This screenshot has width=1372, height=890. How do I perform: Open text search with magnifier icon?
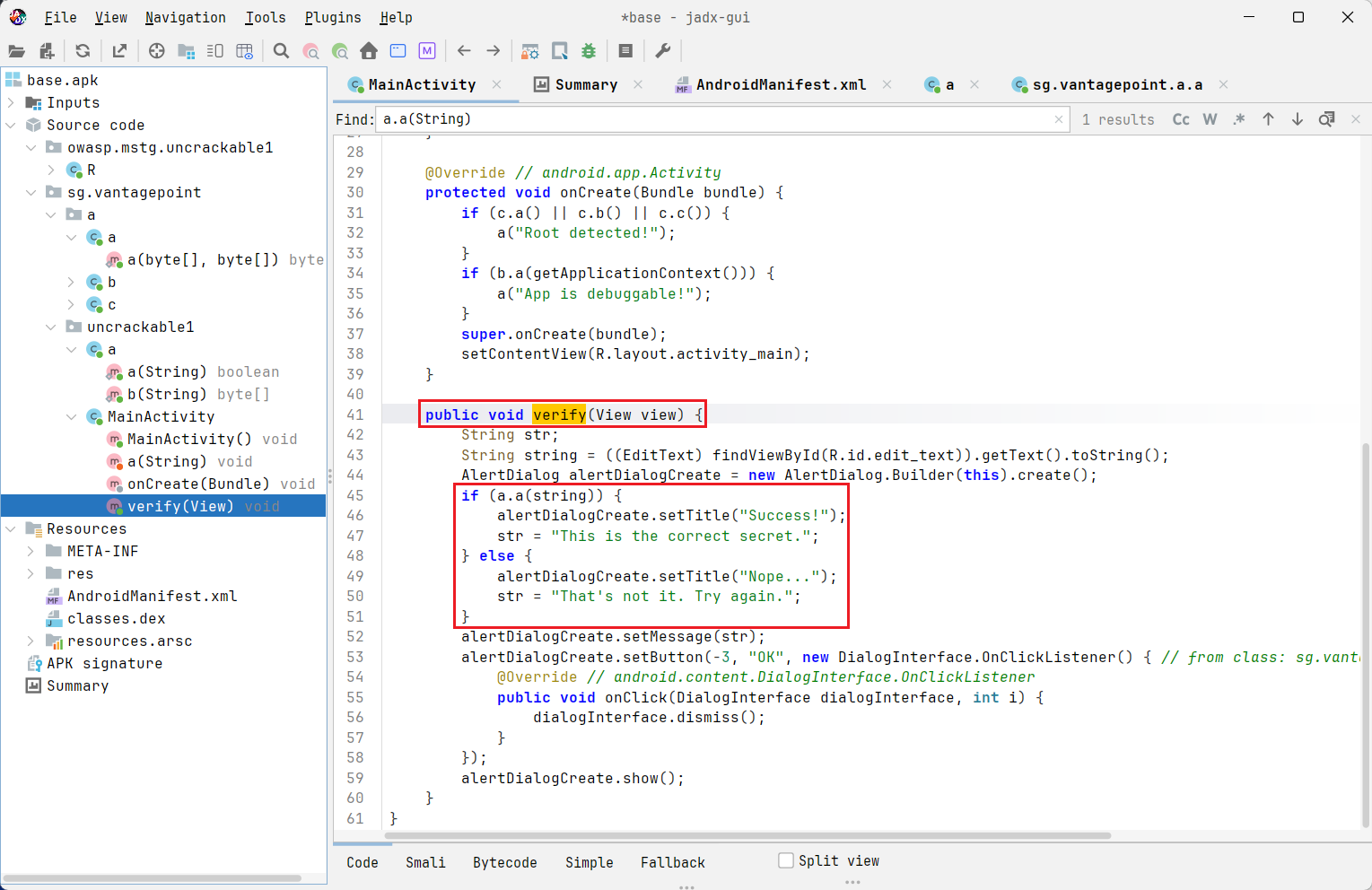click(x=281, y=51)
